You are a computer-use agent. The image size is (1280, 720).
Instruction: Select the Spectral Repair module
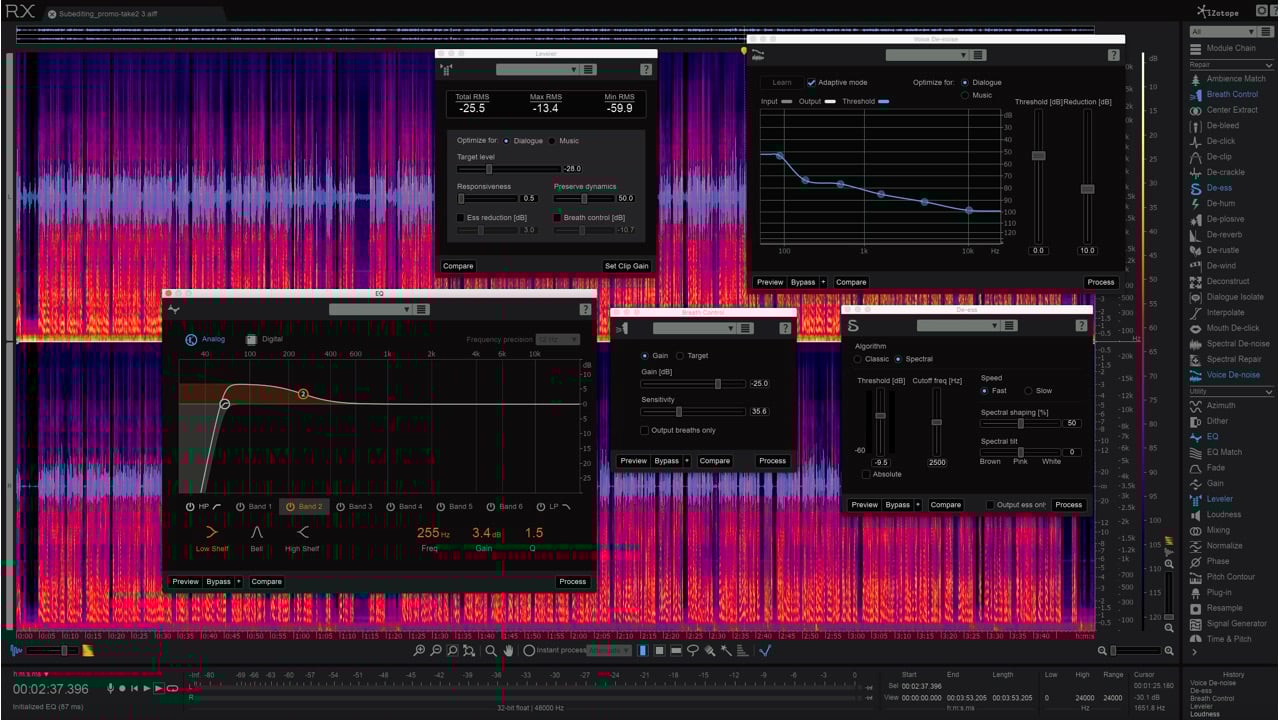coord(1233,359)
